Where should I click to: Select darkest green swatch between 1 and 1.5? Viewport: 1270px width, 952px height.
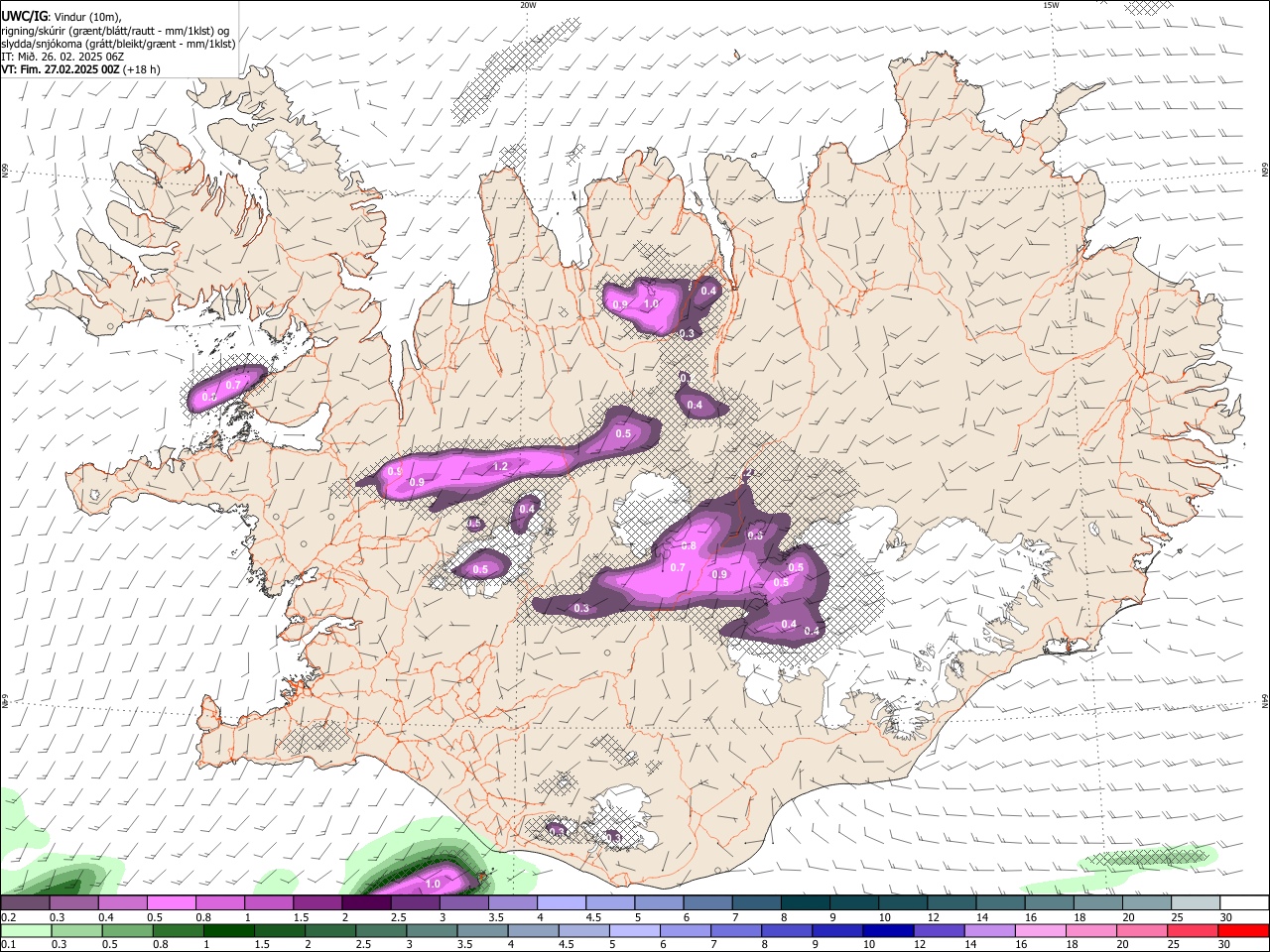pos(228,930)
